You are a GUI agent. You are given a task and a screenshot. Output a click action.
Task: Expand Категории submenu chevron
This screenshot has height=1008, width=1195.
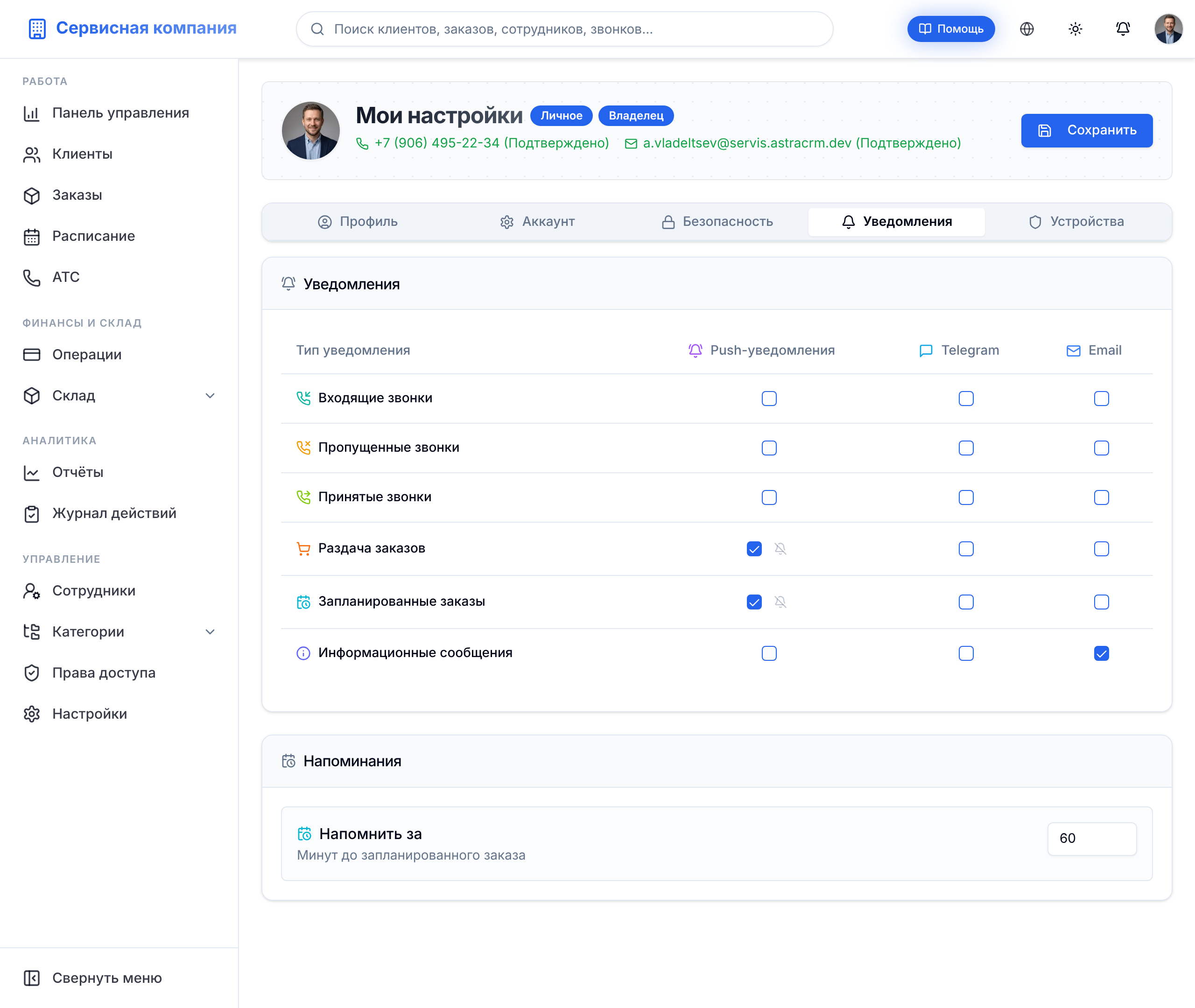(x=211, y=631)
